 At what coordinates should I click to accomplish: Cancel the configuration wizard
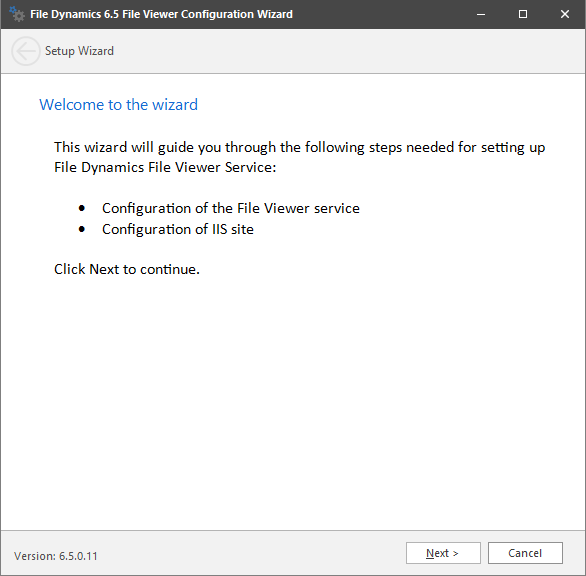tap(525, 553)
